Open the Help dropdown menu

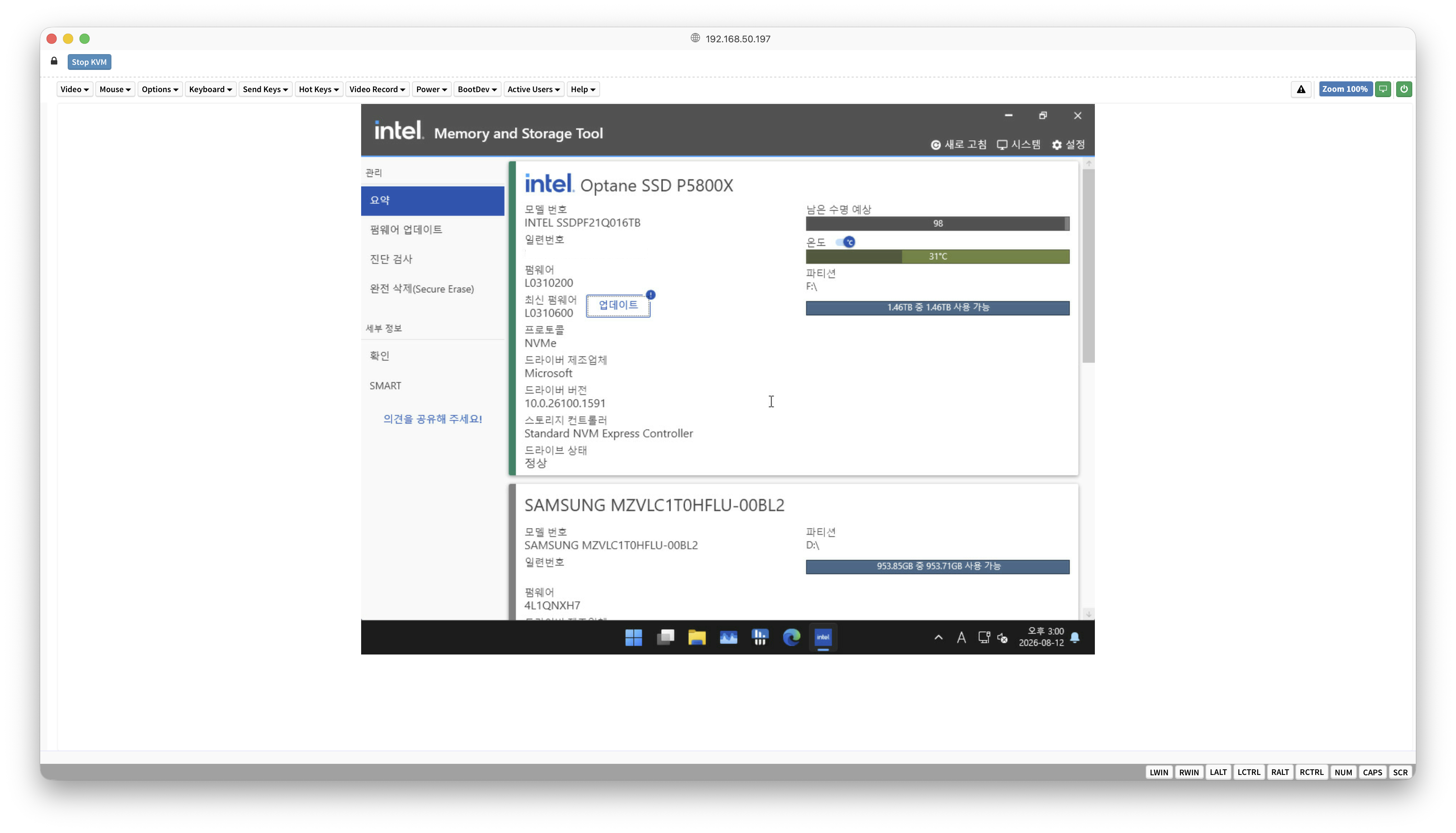pyautogui.click(x=583, y=89)
